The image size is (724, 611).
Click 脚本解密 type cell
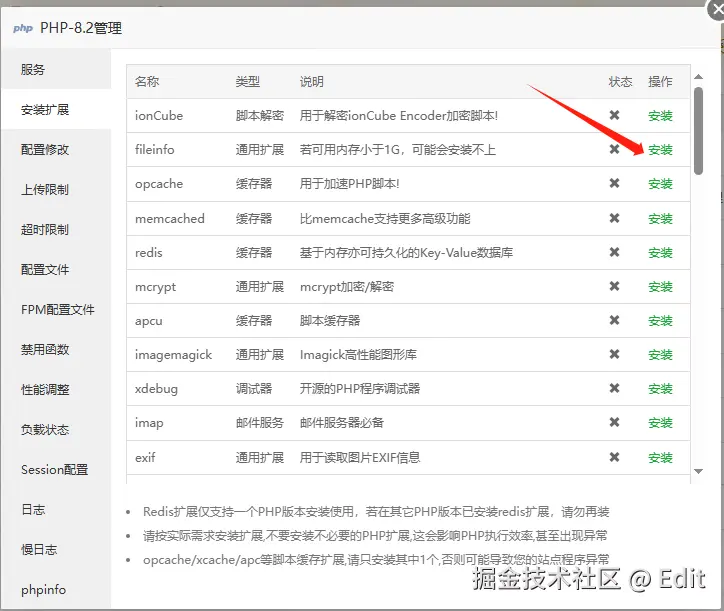(259, 115)
